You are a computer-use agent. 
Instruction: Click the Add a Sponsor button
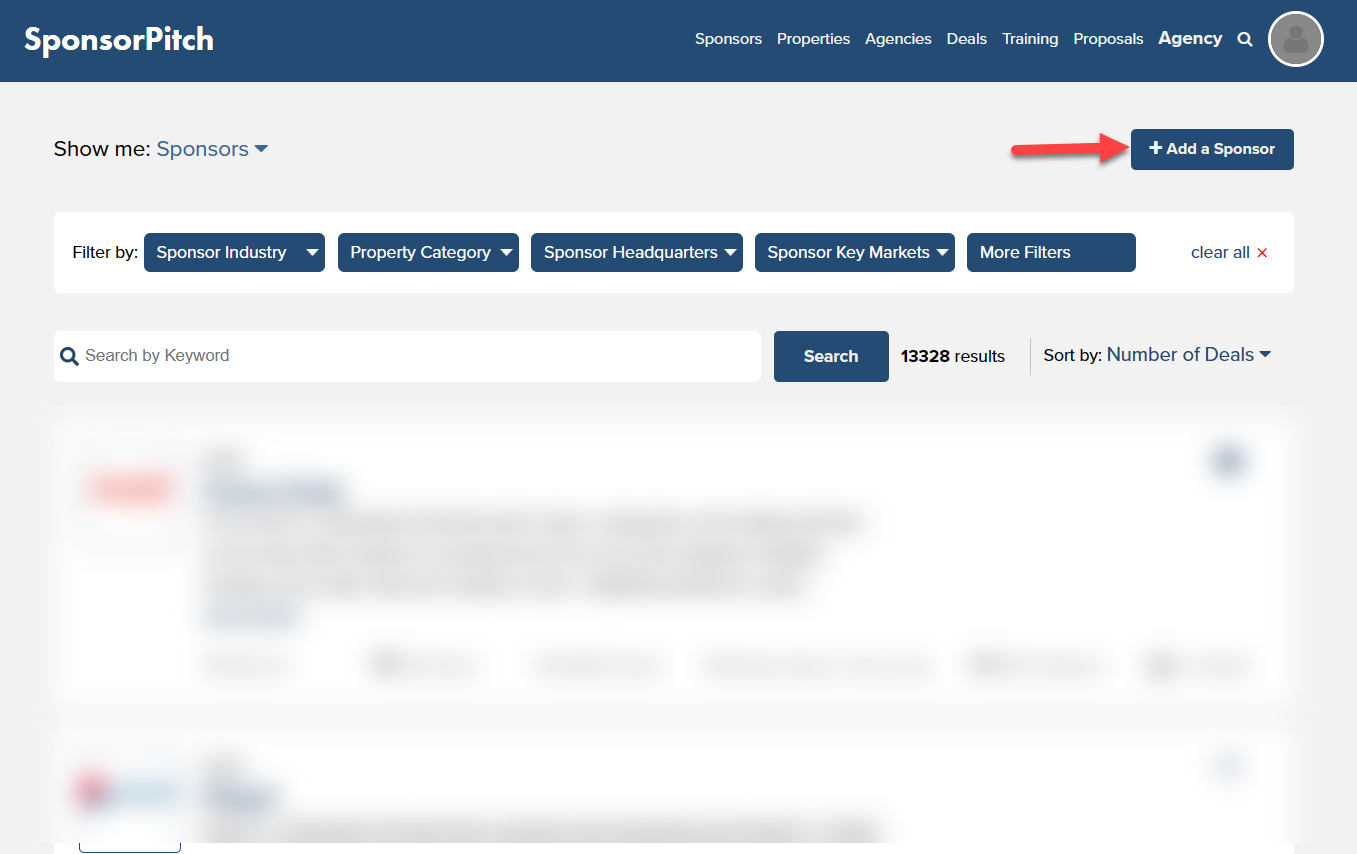point(1212,149)
